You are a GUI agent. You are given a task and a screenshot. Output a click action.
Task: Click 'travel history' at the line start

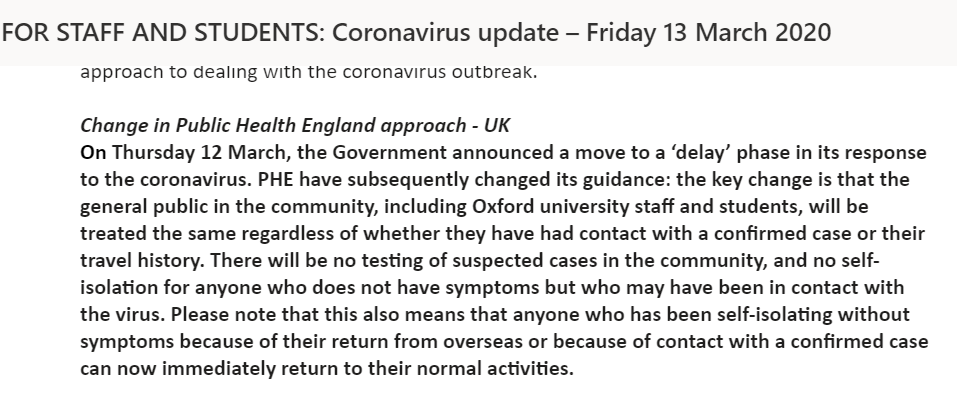pyautogui.click(x=141, y=260)
